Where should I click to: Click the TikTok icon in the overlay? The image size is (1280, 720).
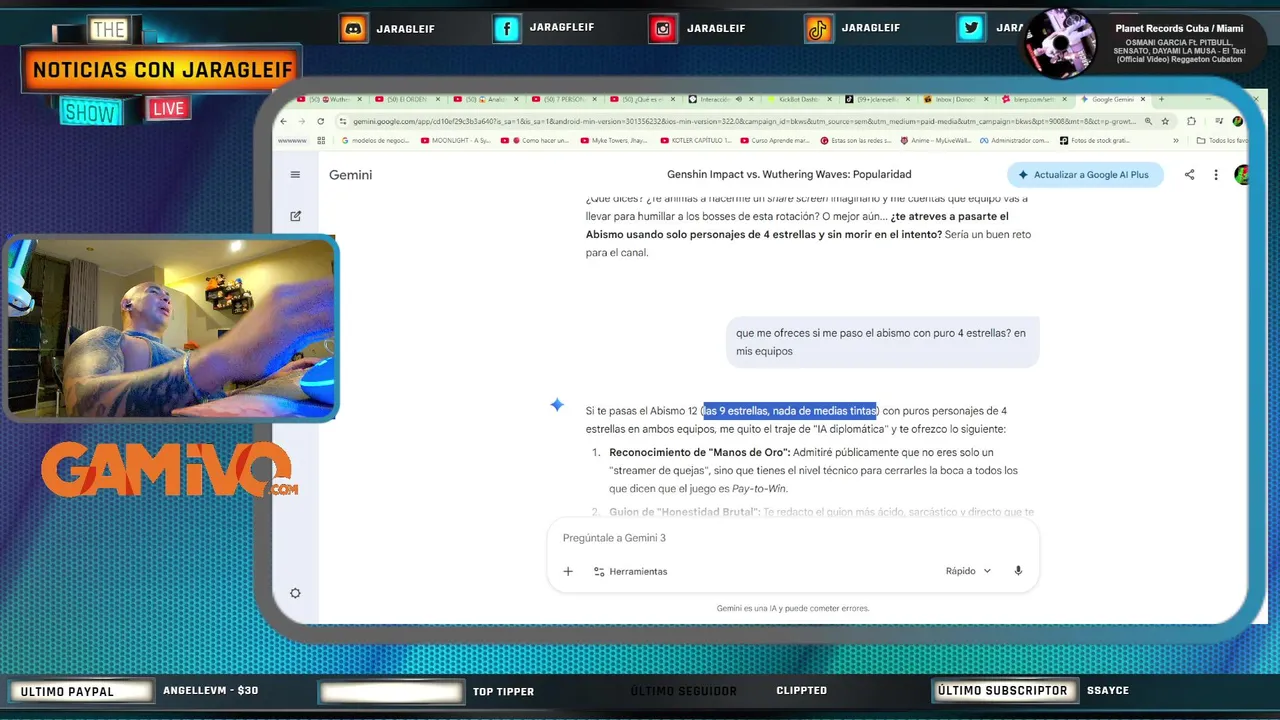coord(818,29)
